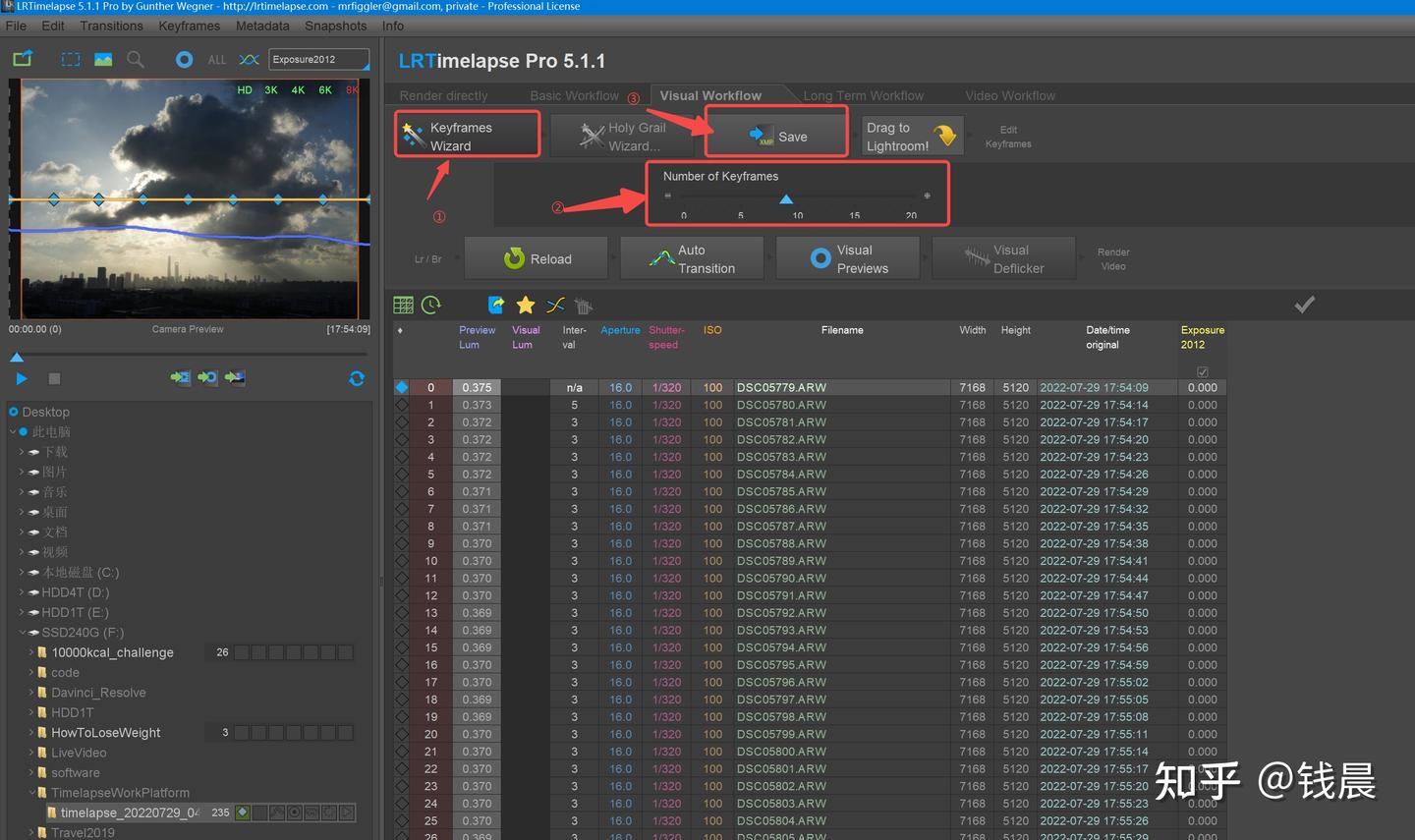
Task: Click the Auto Transition button
Action: [694, 259]
